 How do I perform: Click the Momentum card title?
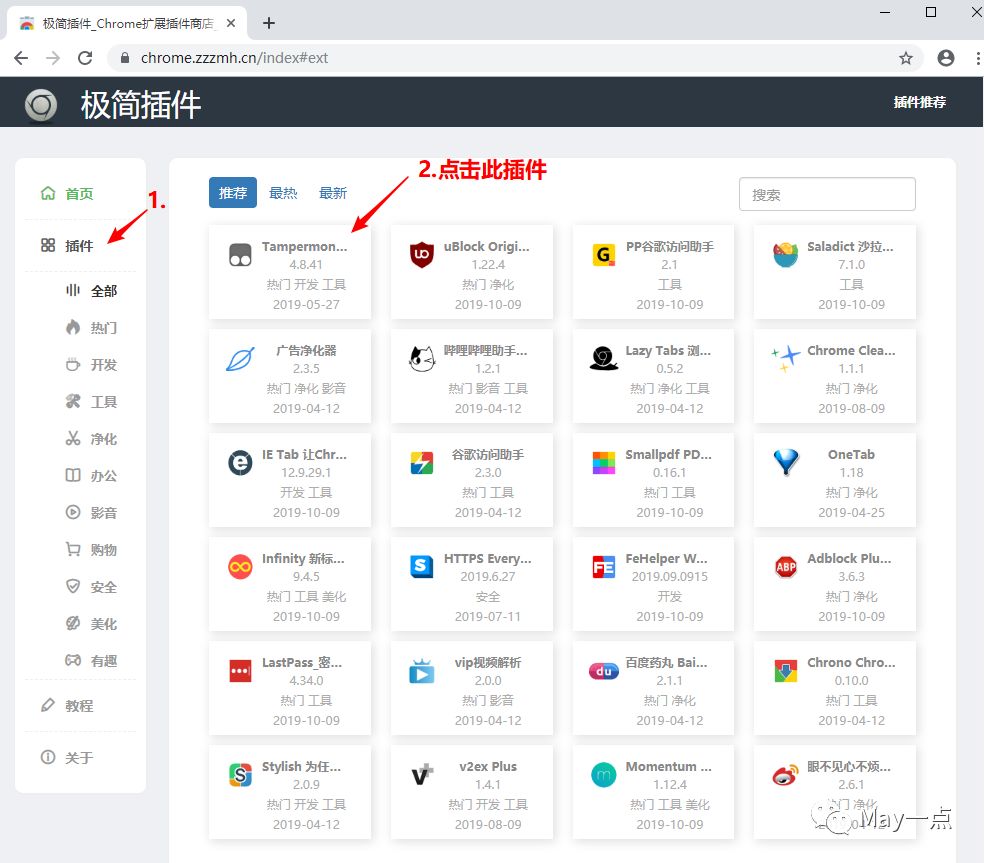click(669, 766)
